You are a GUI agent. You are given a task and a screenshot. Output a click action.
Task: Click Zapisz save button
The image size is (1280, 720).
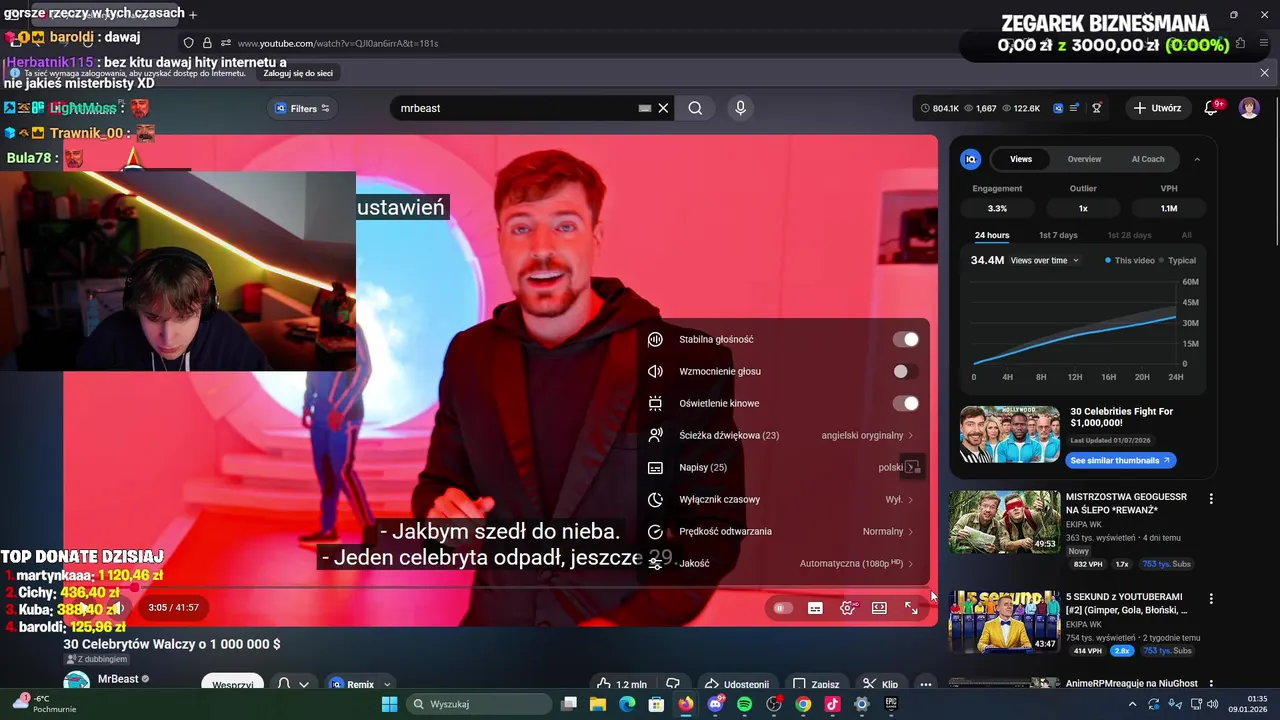(x=816, y=684)
